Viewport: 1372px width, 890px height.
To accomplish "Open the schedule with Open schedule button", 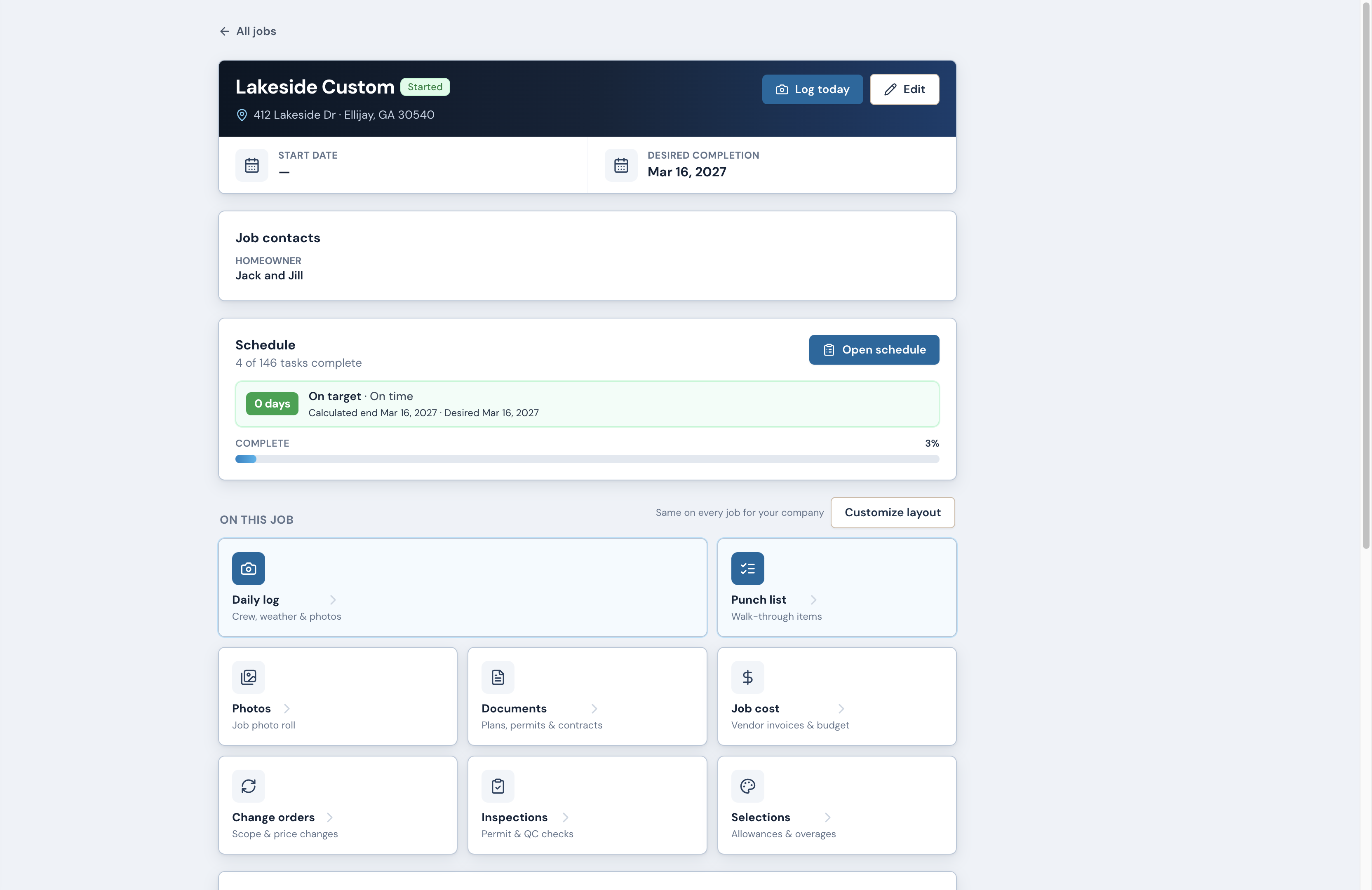I will pos(874,350).
